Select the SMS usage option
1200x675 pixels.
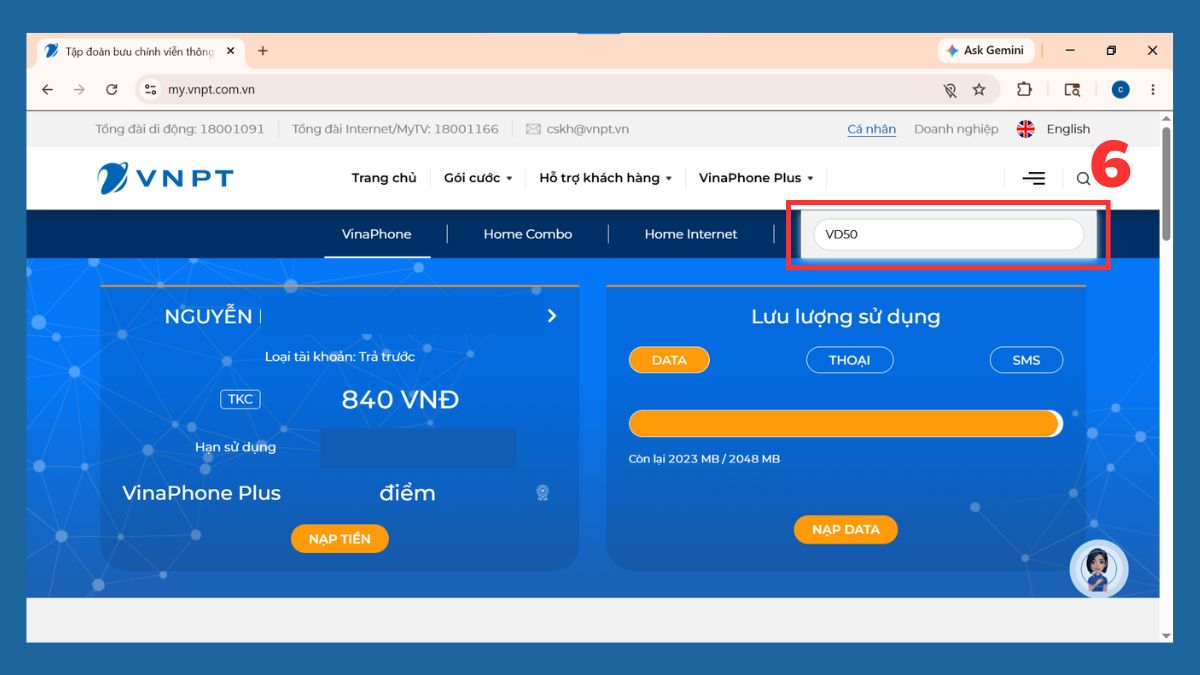[x=1026, y=360]
